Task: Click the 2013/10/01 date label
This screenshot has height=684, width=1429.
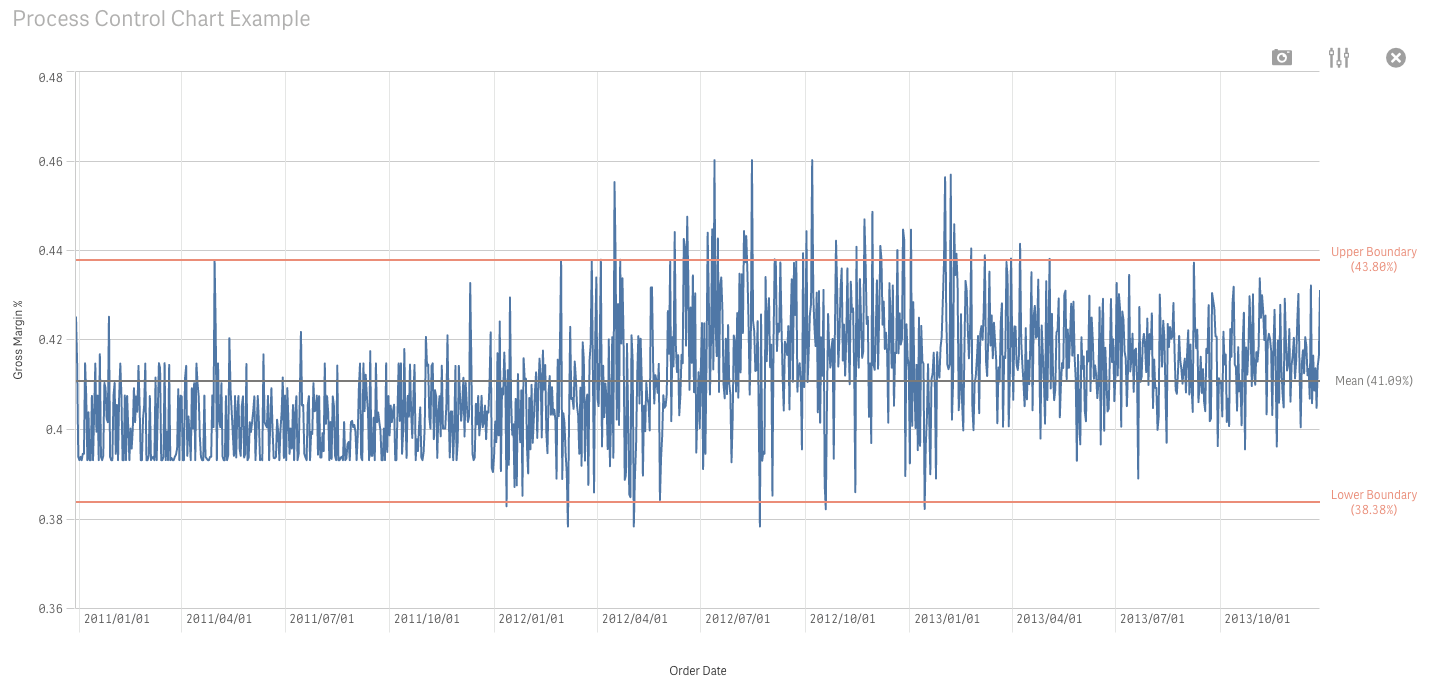Action: pyautogui.click(x=1257, y=618)
